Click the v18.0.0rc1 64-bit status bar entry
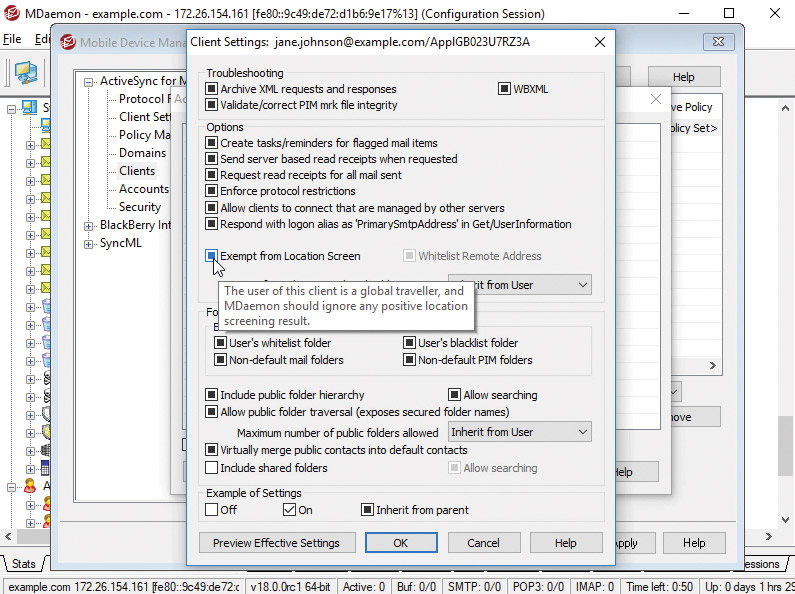795x594 pixels. coord(291,587)
